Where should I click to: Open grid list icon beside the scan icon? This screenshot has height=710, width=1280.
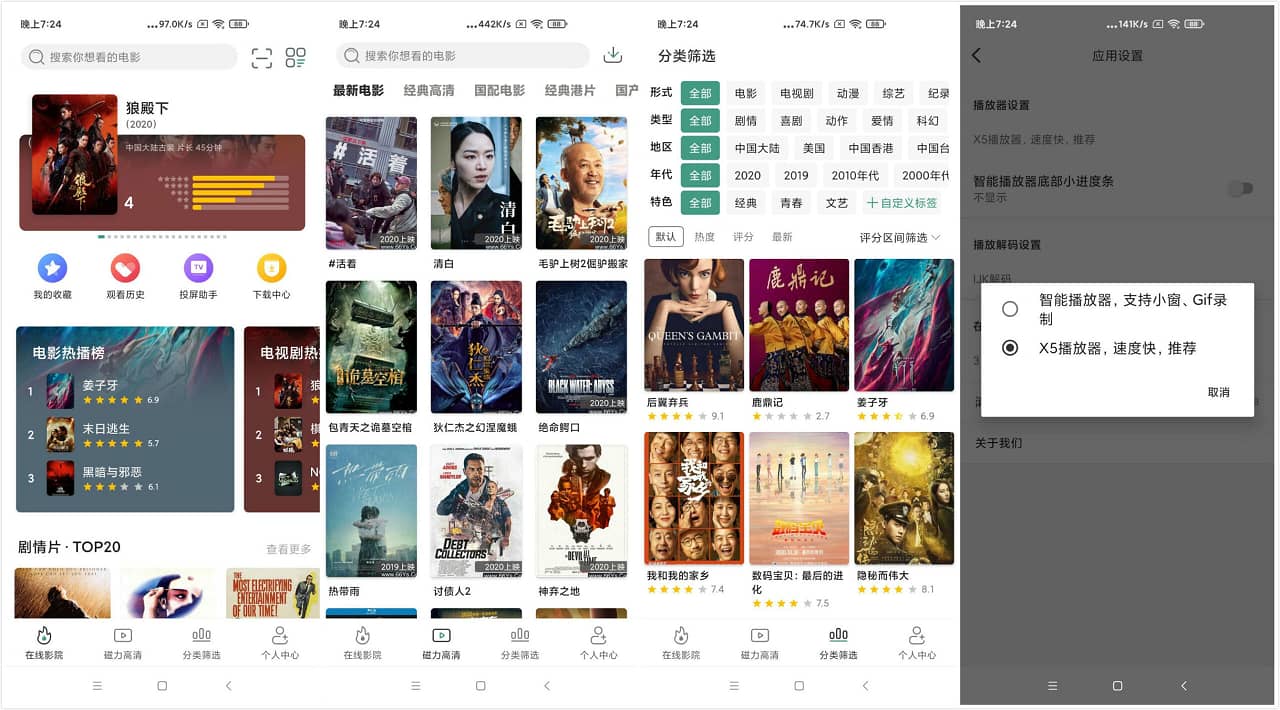(x=295, y=58)
